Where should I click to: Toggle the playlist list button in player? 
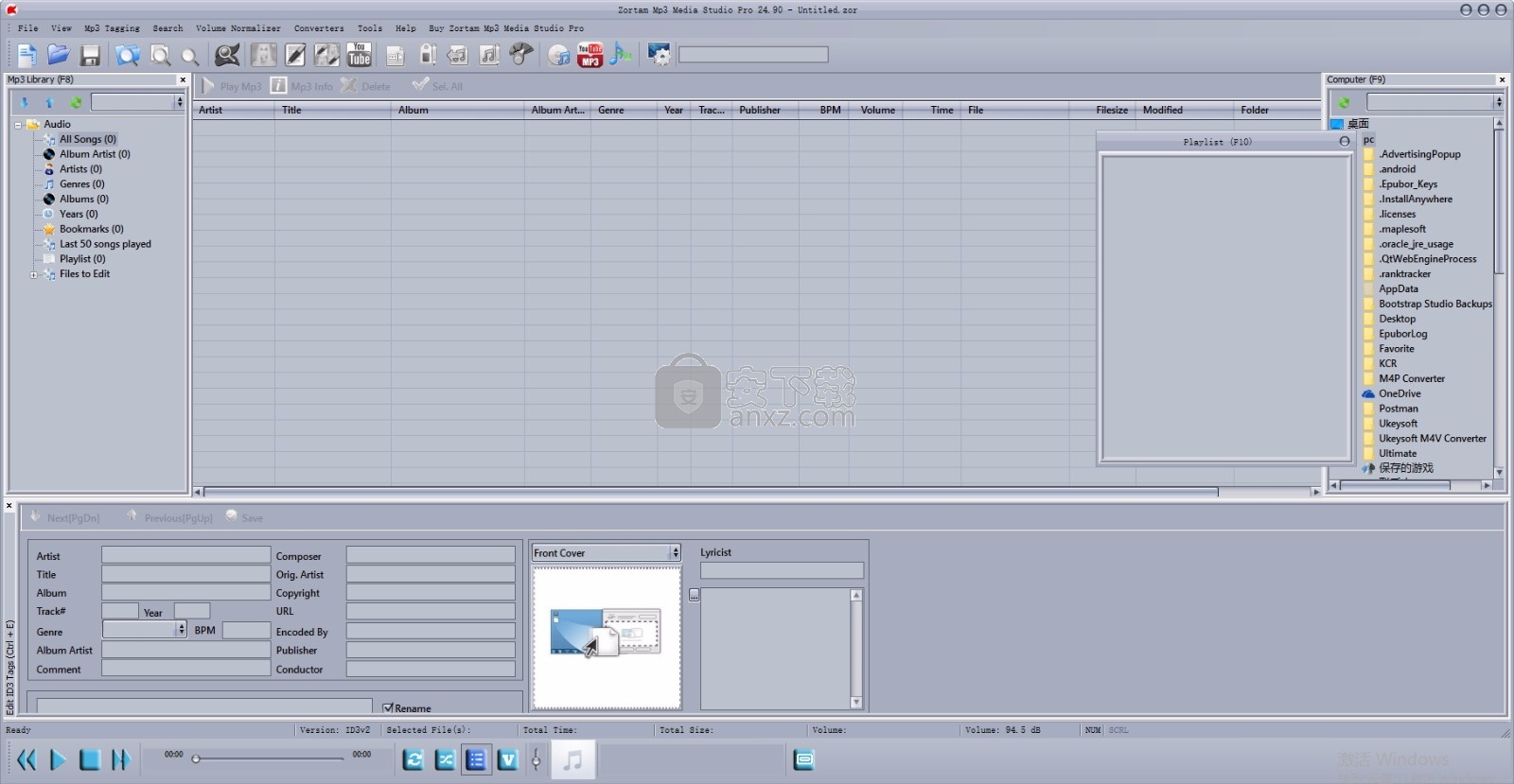coord(476,759)
